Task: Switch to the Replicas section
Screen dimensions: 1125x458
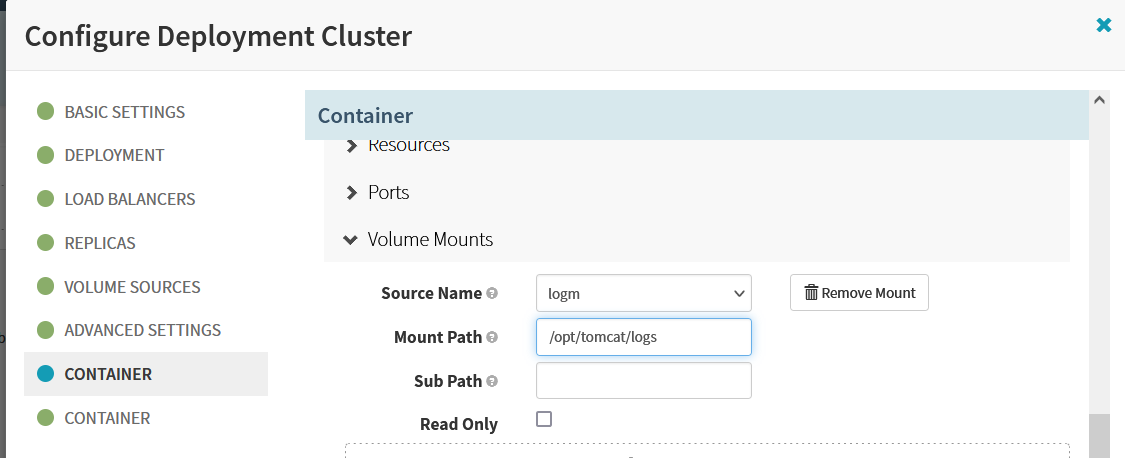Action: (100, 243)
